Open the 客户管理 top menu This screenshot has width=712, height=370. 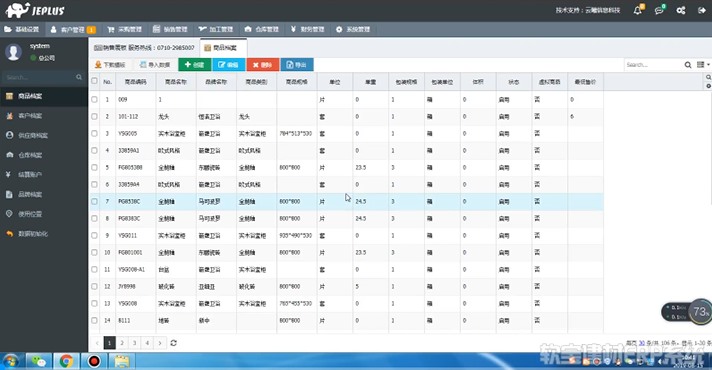(73, 30)
